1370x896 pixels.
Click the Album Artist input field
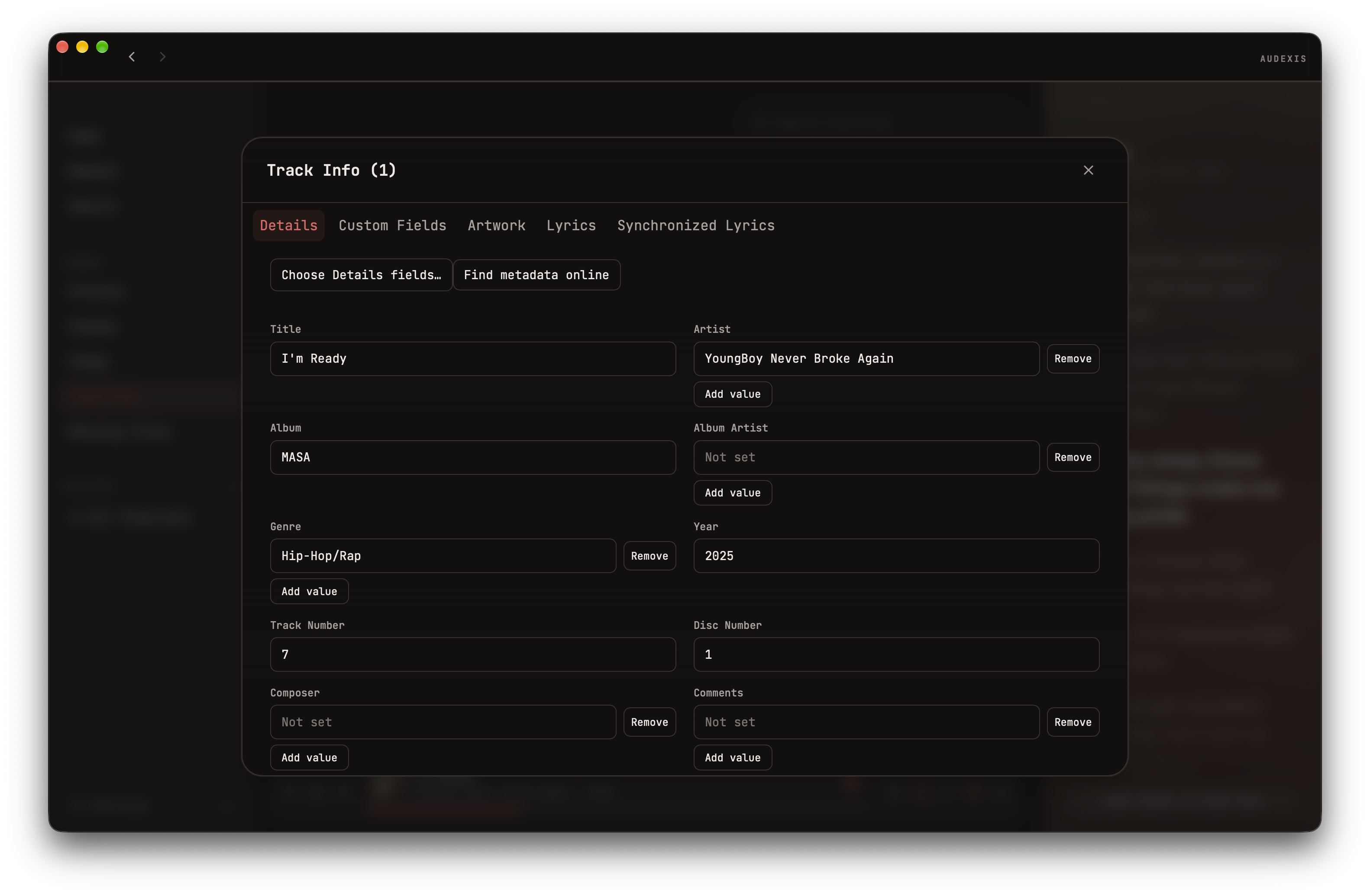(866, 458)
